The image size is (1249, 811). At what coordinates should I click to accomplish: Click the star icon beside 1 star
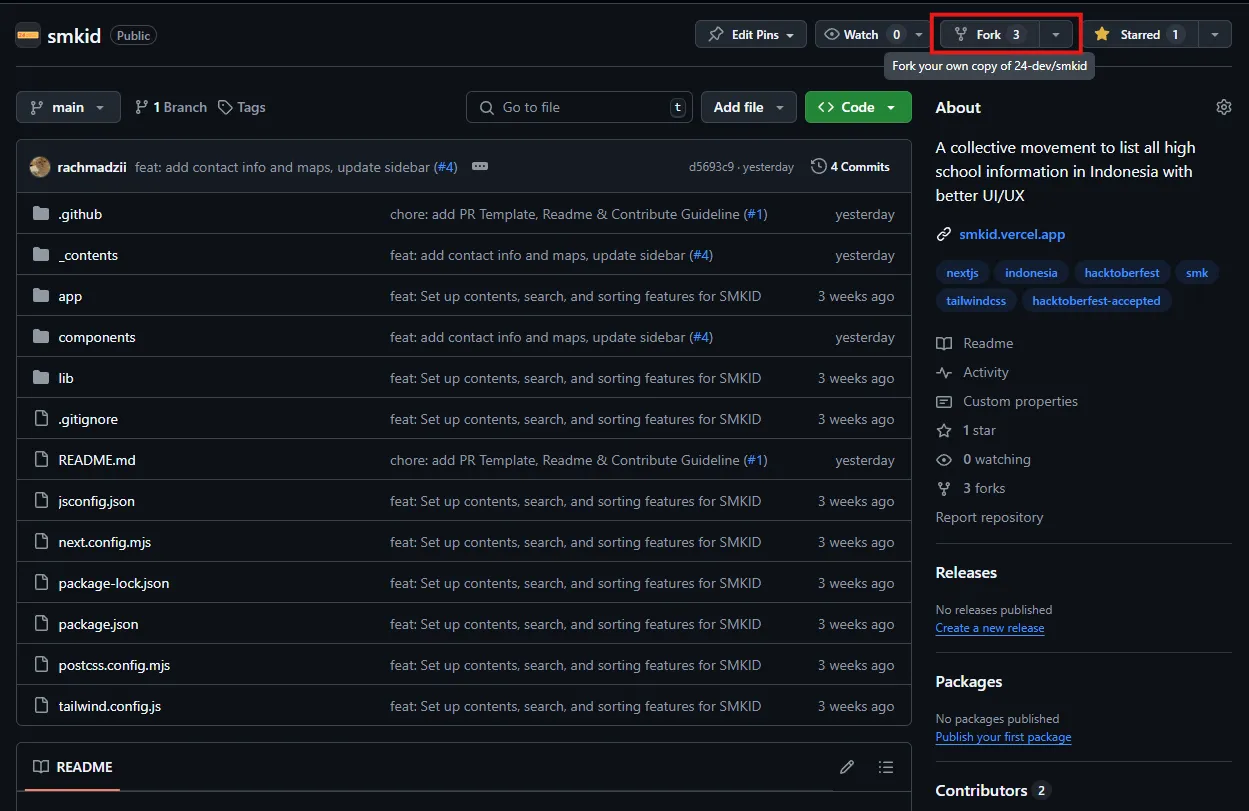click(x=944, y=430)
